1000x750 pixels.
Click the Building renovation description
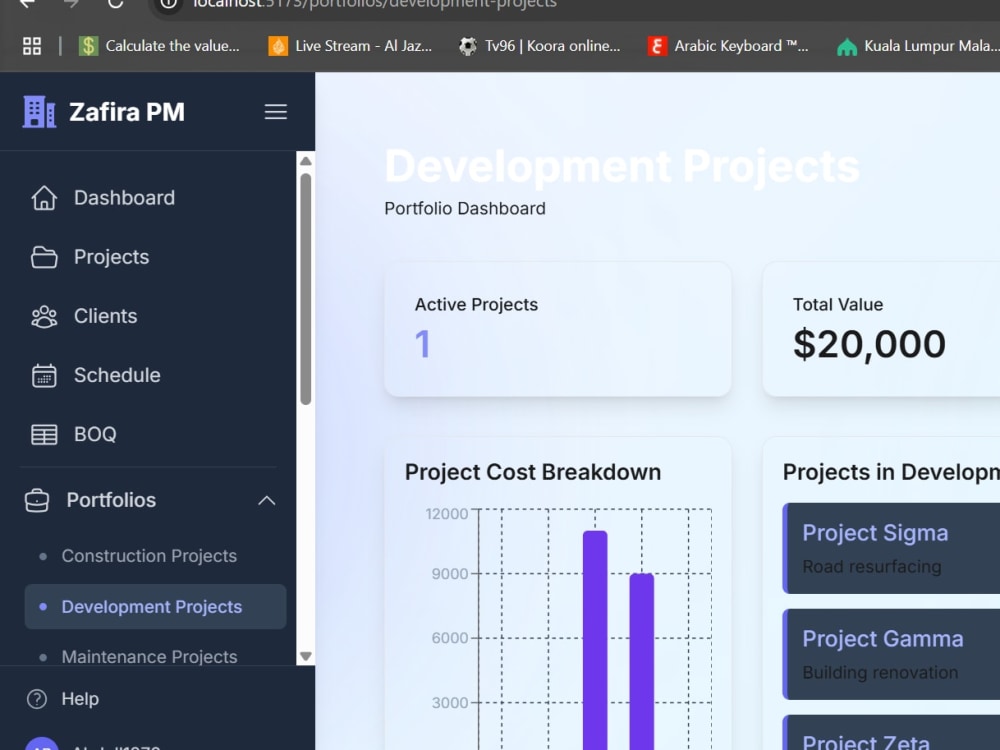(880, 672)
